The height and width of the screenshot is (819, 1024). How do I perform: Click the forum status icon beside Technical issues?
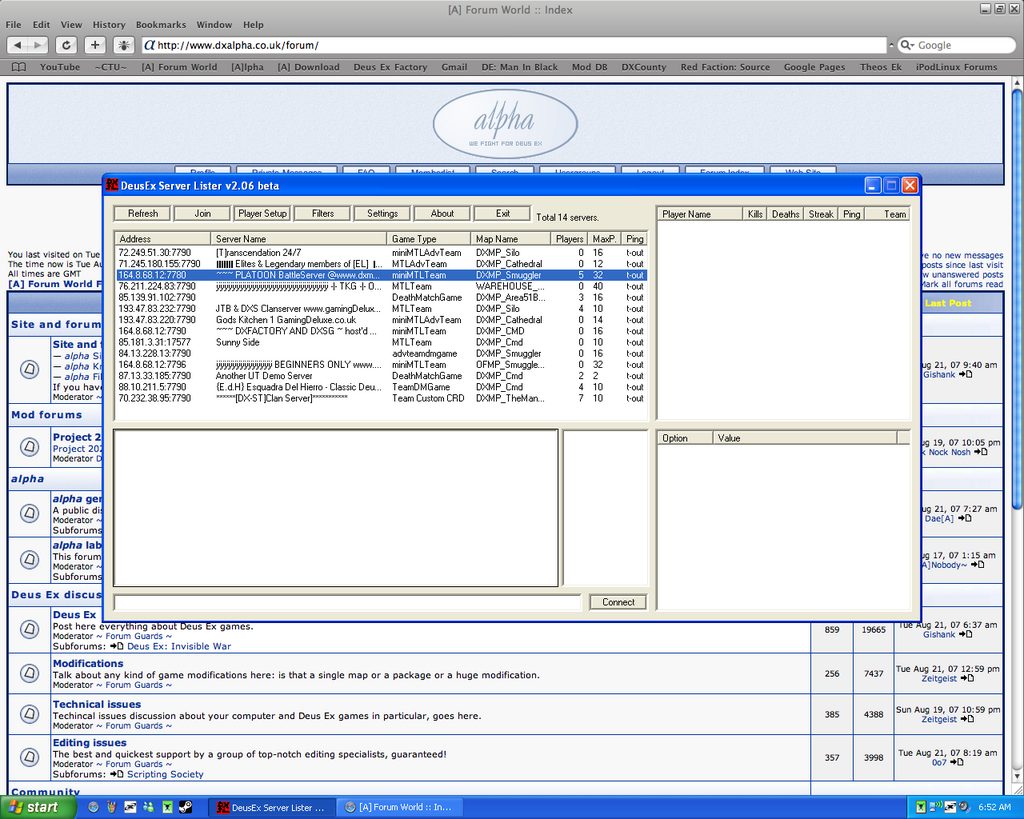tap(29, 714)
